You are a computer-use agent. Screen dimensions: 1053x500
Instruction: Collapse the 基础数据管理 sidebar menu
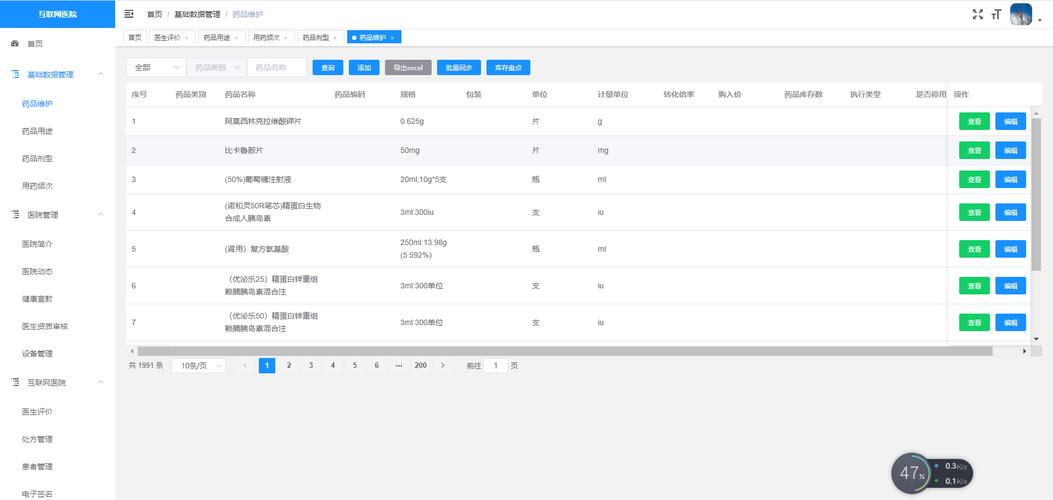point(100,74)
